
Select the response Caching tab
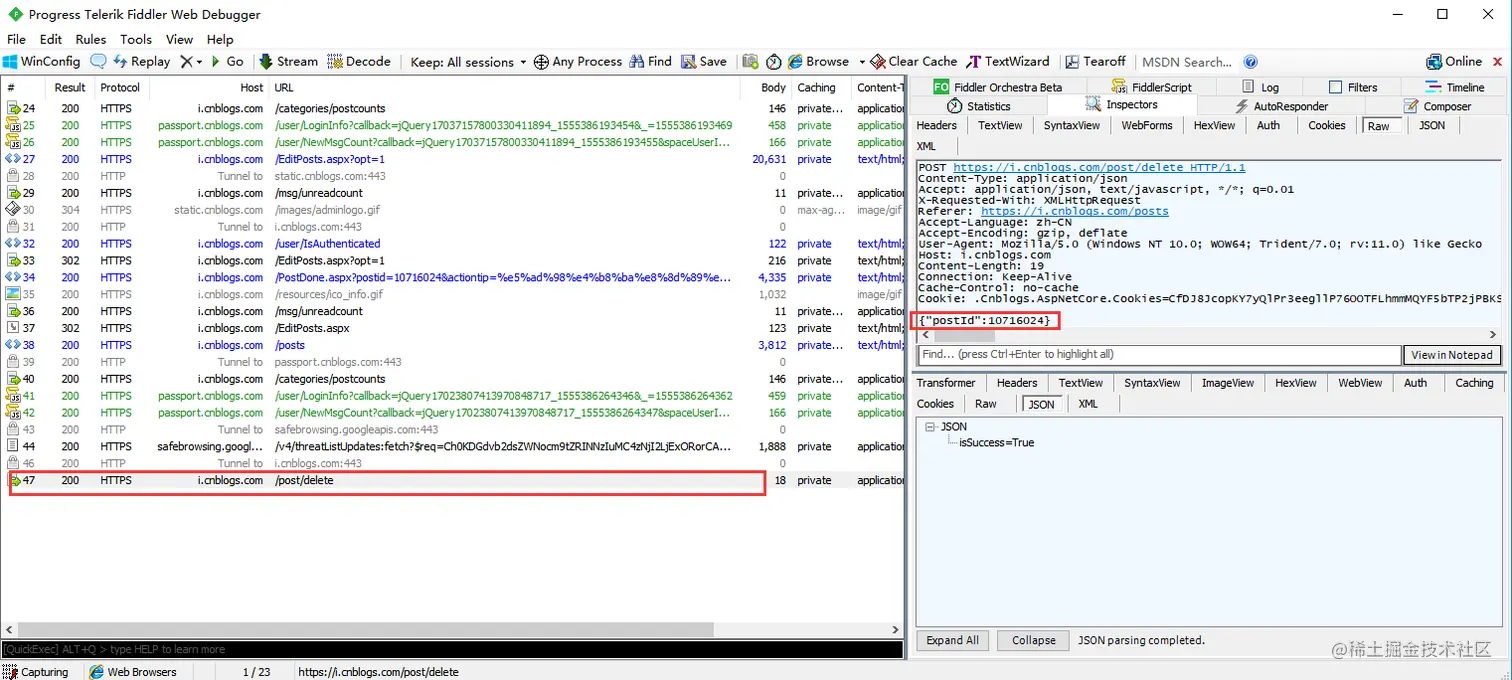[x=1474, y=383]
